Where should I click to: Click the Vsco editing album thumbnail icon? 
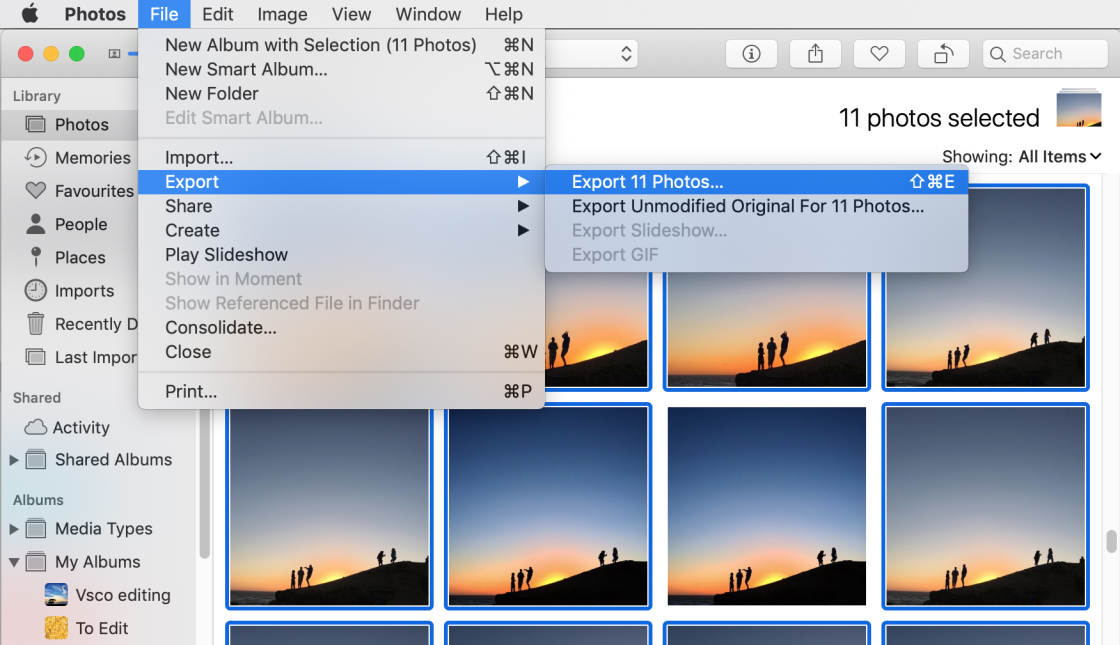pyautogui.click(x=56, y=594)
